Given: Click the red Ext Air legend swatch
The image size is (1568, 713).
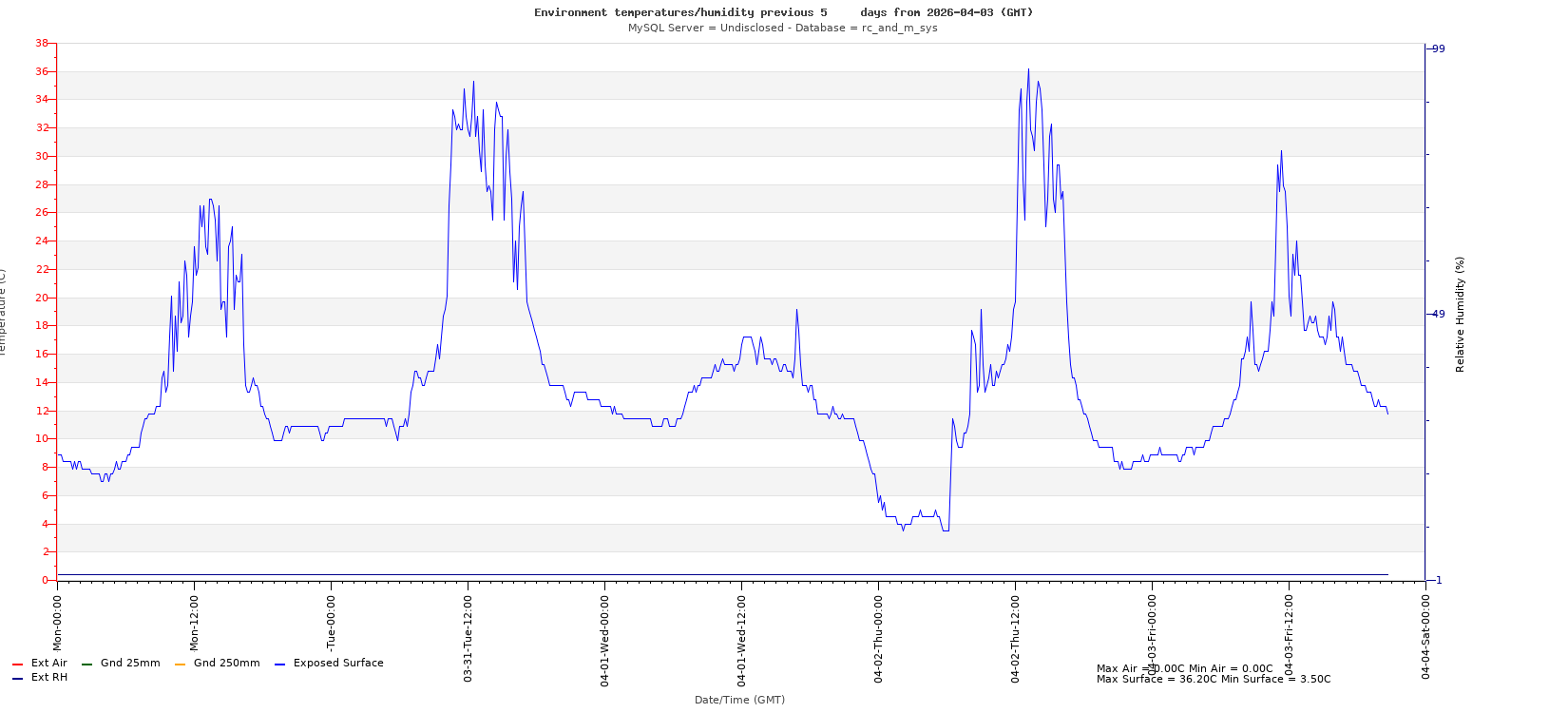Looking at the screenshot, I should [x=17, y=665].
